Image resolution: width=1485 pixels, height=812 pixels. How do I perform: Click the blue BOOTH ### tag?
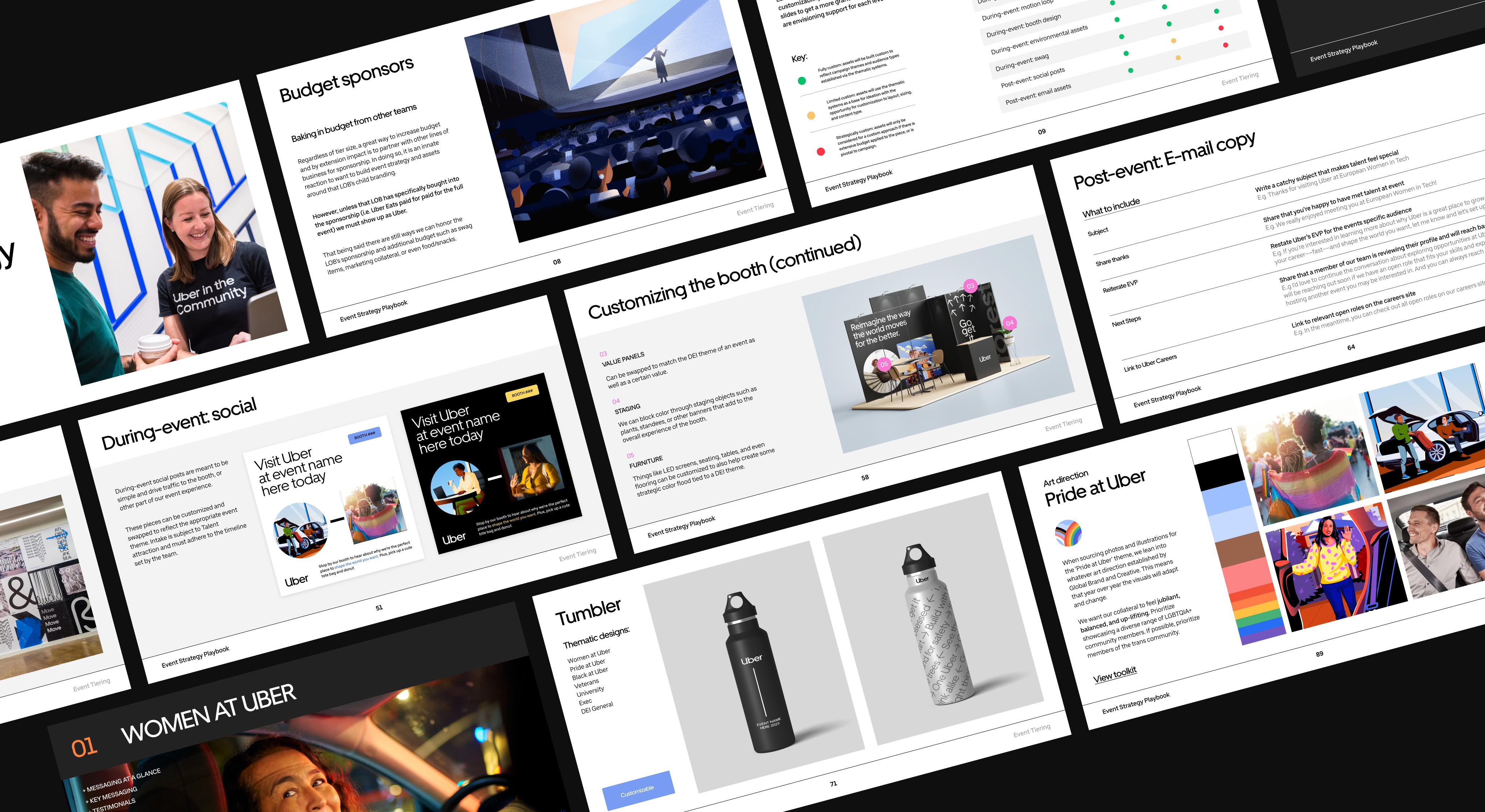click(x=364, y=436)
